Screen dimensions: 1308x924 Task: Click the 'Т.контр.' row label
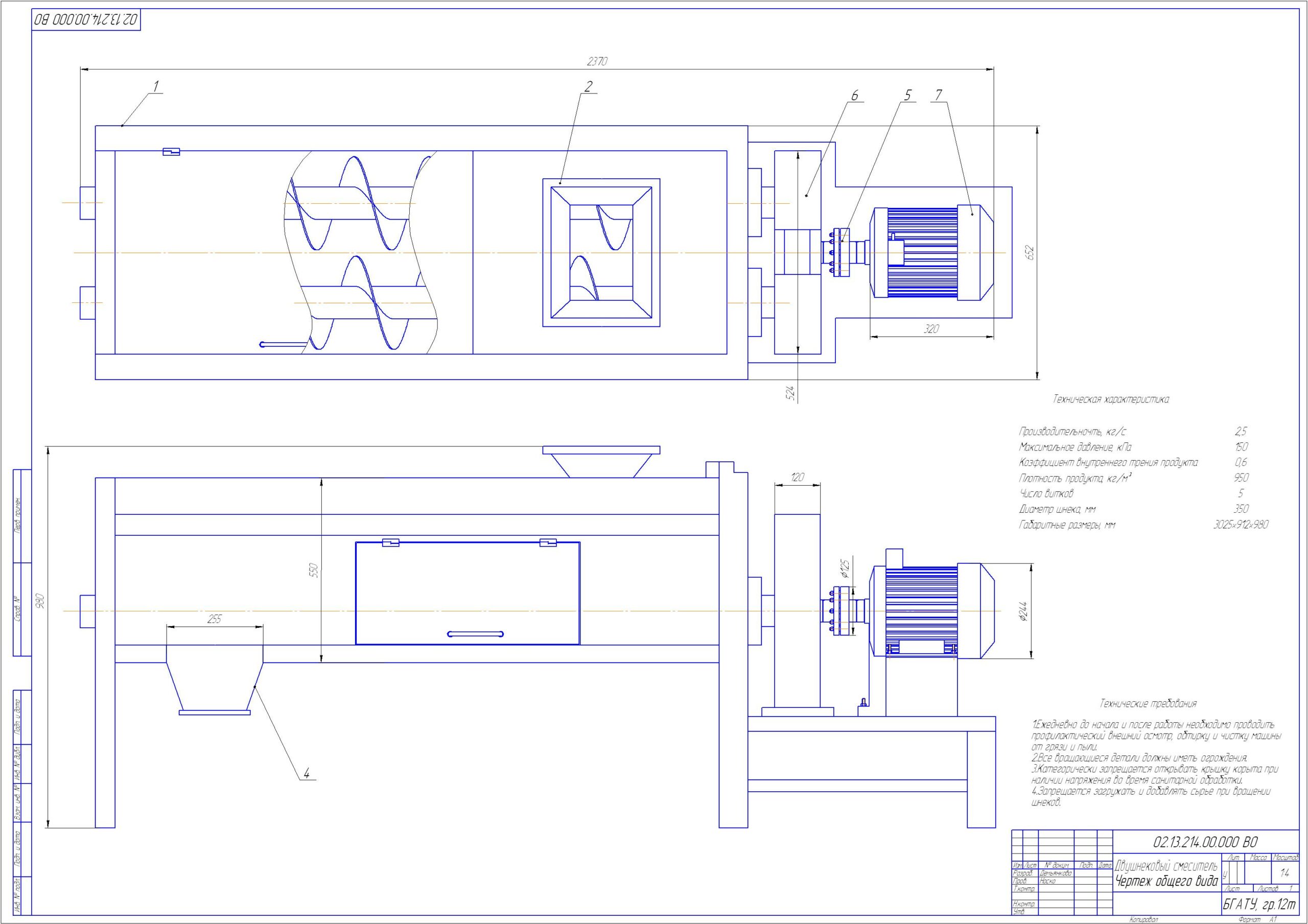1023,889
